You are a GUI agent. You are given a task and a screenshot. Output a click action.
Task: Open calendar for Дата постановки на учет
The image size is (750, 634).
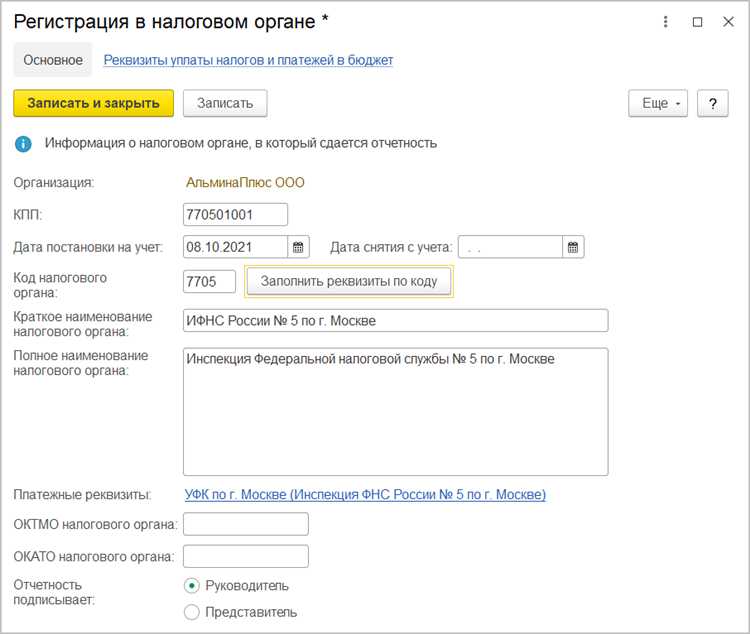(x=298, y=247)
